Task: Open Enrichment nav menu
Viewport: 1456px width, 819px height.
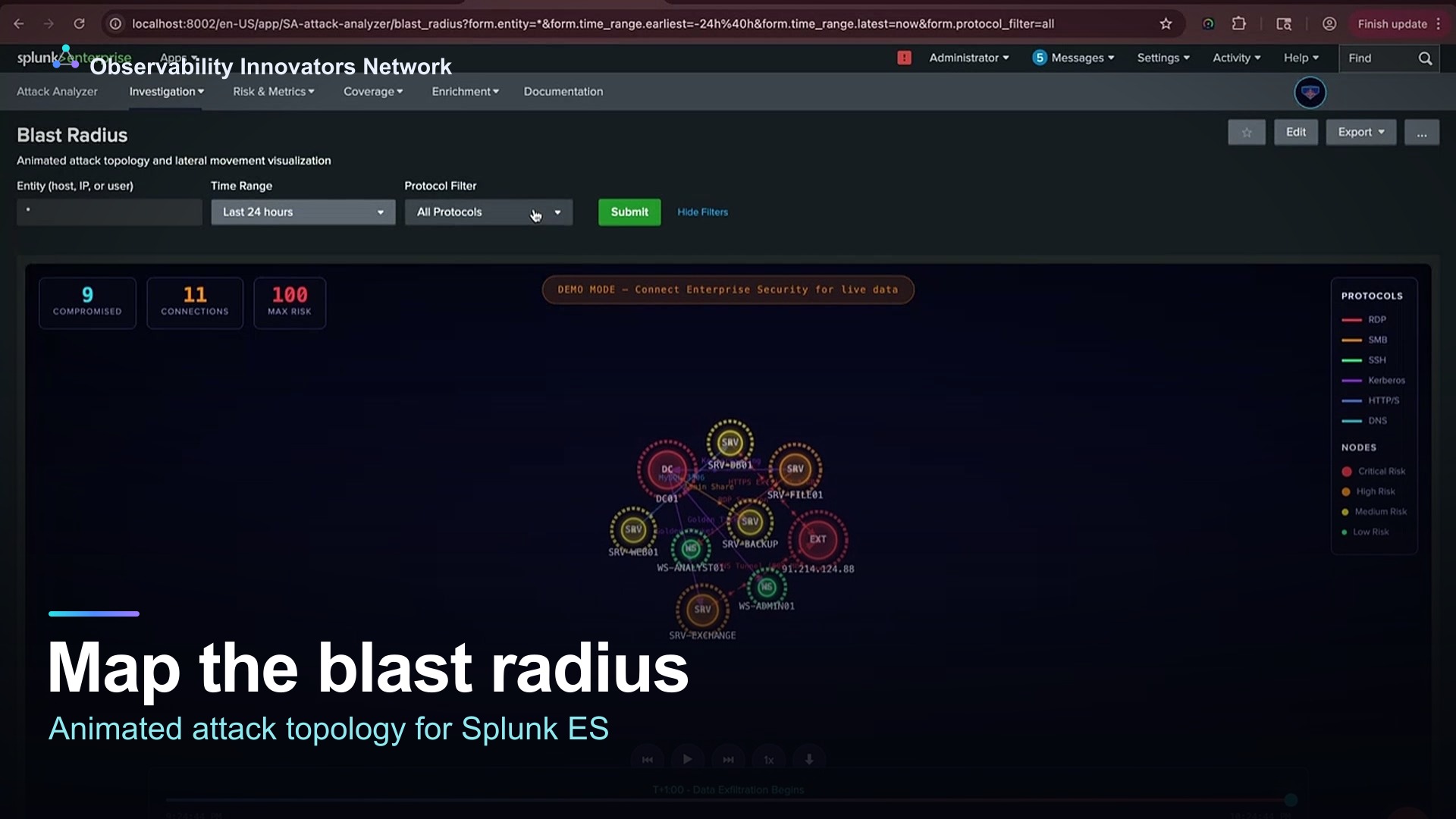Action: pos(465,91)
